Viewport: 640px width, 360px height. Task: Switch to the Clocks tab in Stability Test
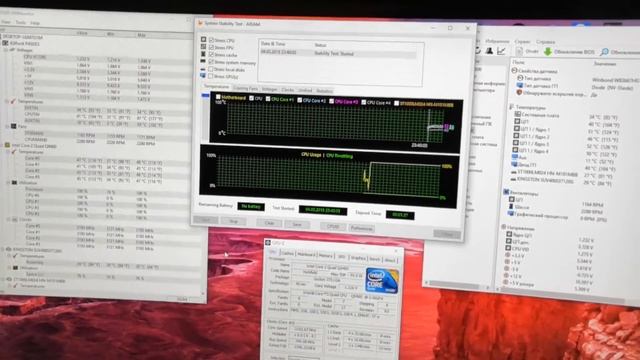(x=287, y=90)
